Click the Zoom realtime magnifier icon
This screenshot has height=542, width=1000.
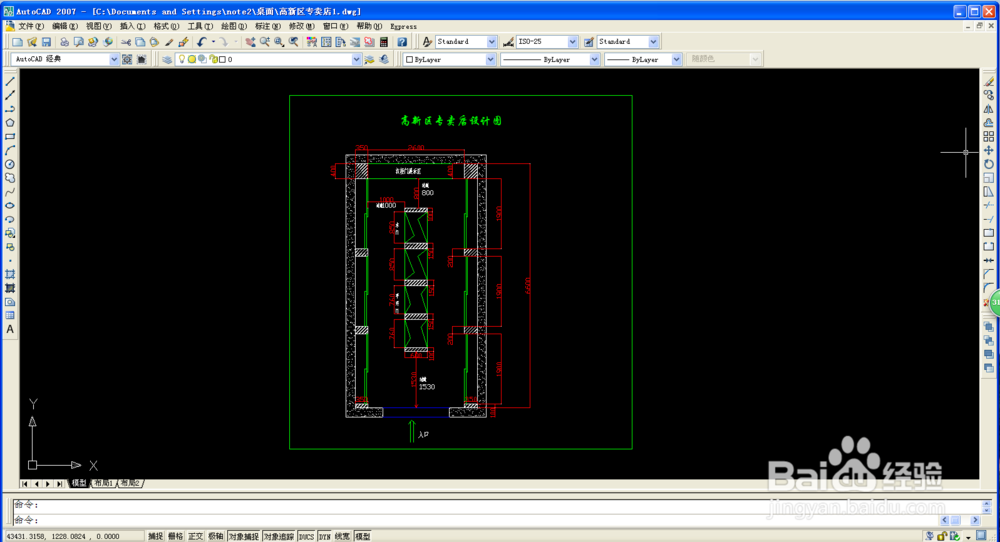point(265,42)
